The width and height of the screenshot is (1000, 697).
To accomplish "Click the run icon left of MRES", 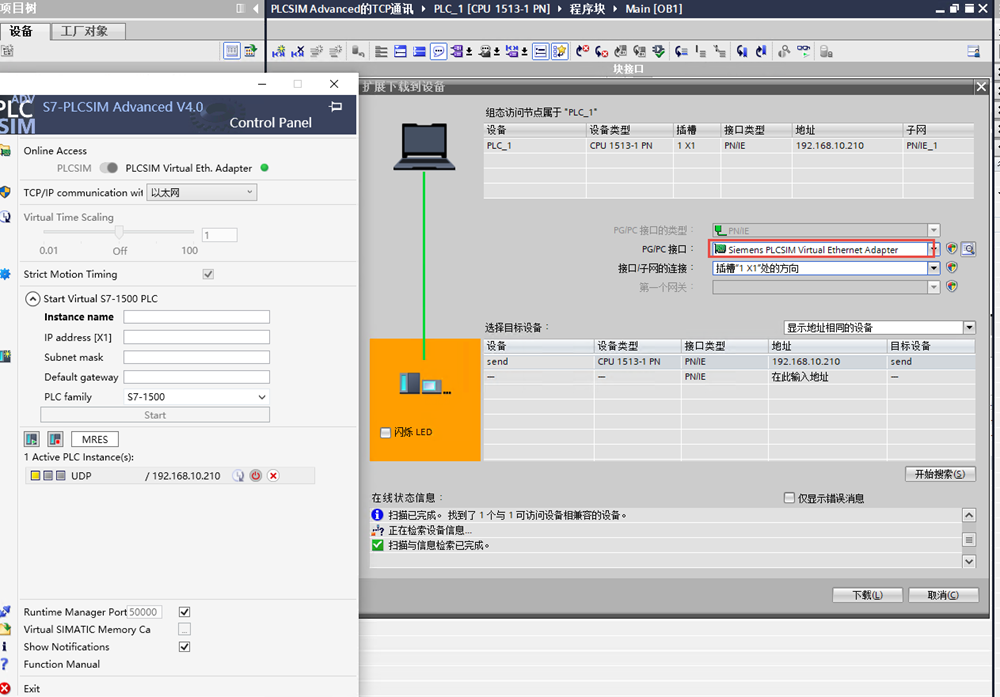I will (32, 439).
